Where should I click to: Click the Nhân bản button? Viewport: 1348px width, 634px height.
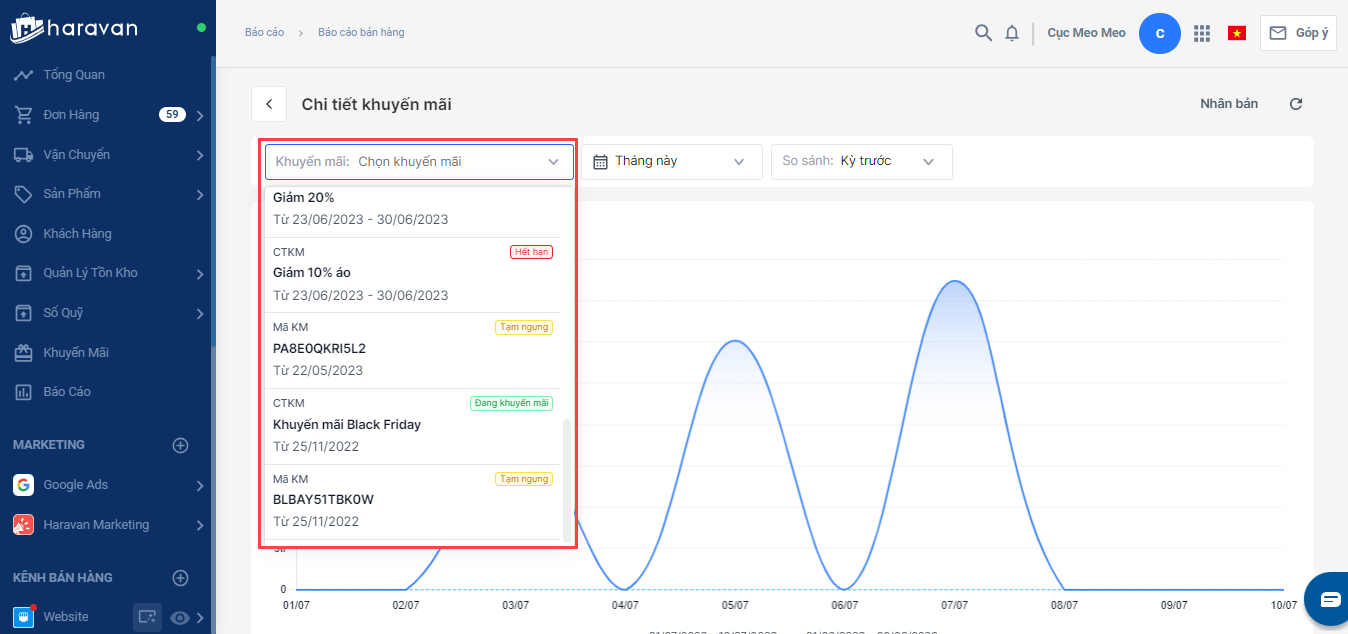click(x=1229, y=104)
